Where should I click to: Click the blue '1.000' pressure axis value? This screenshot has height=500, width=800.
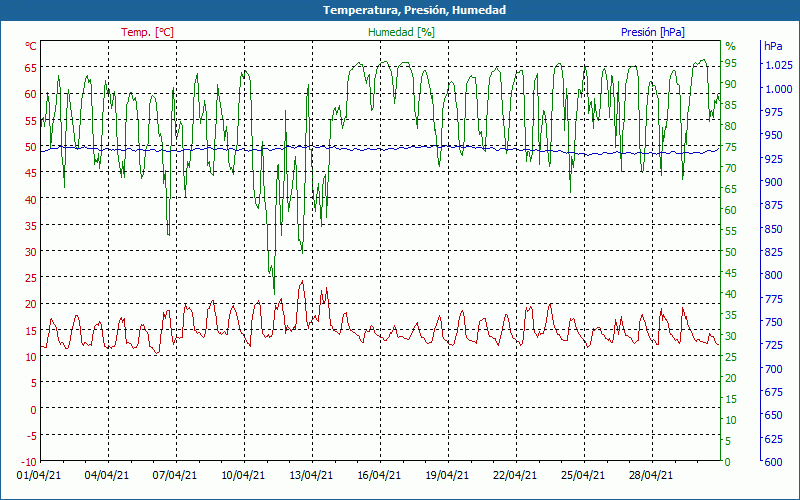click(779, 89)
